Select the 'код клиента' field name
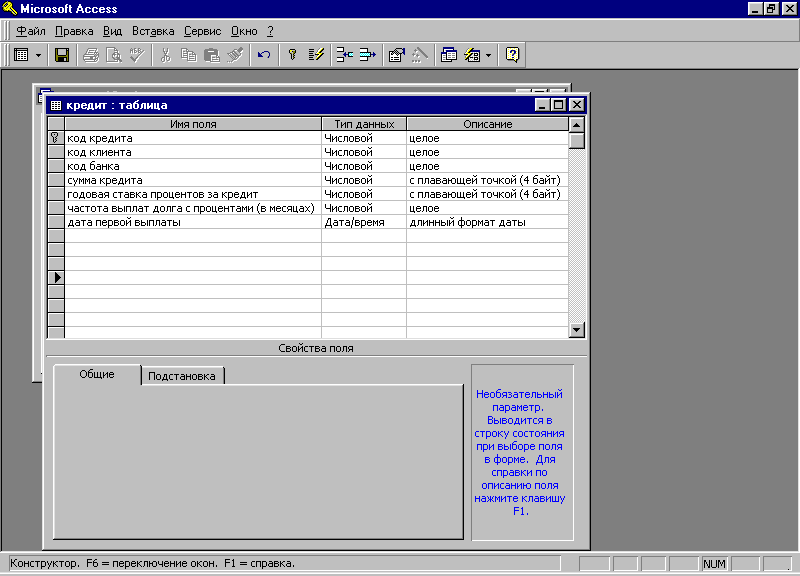This screenshot has height=576, width=800. (x=193, y=152)
